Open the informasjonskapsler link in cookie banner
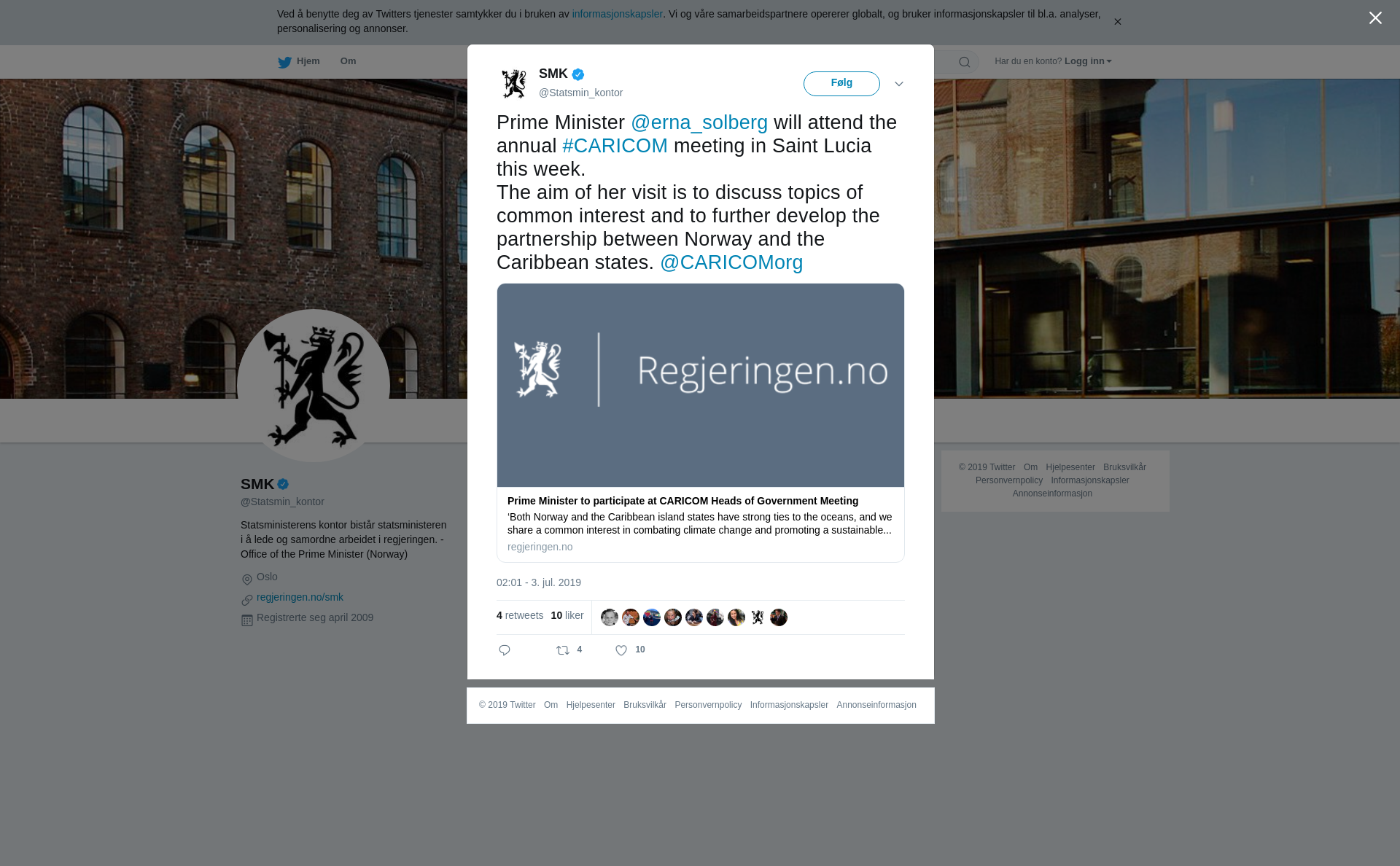This screenshot has height=866, width=1400. point(617,14)
